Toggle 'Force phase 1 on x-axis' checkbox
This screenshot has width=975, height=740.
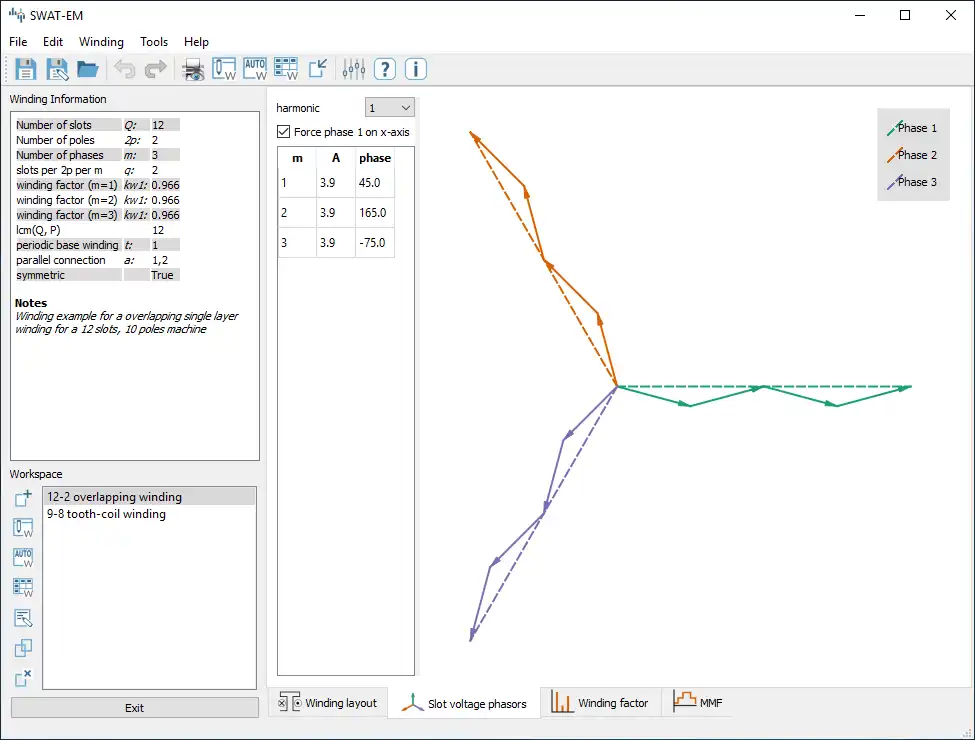click(284, 132)
